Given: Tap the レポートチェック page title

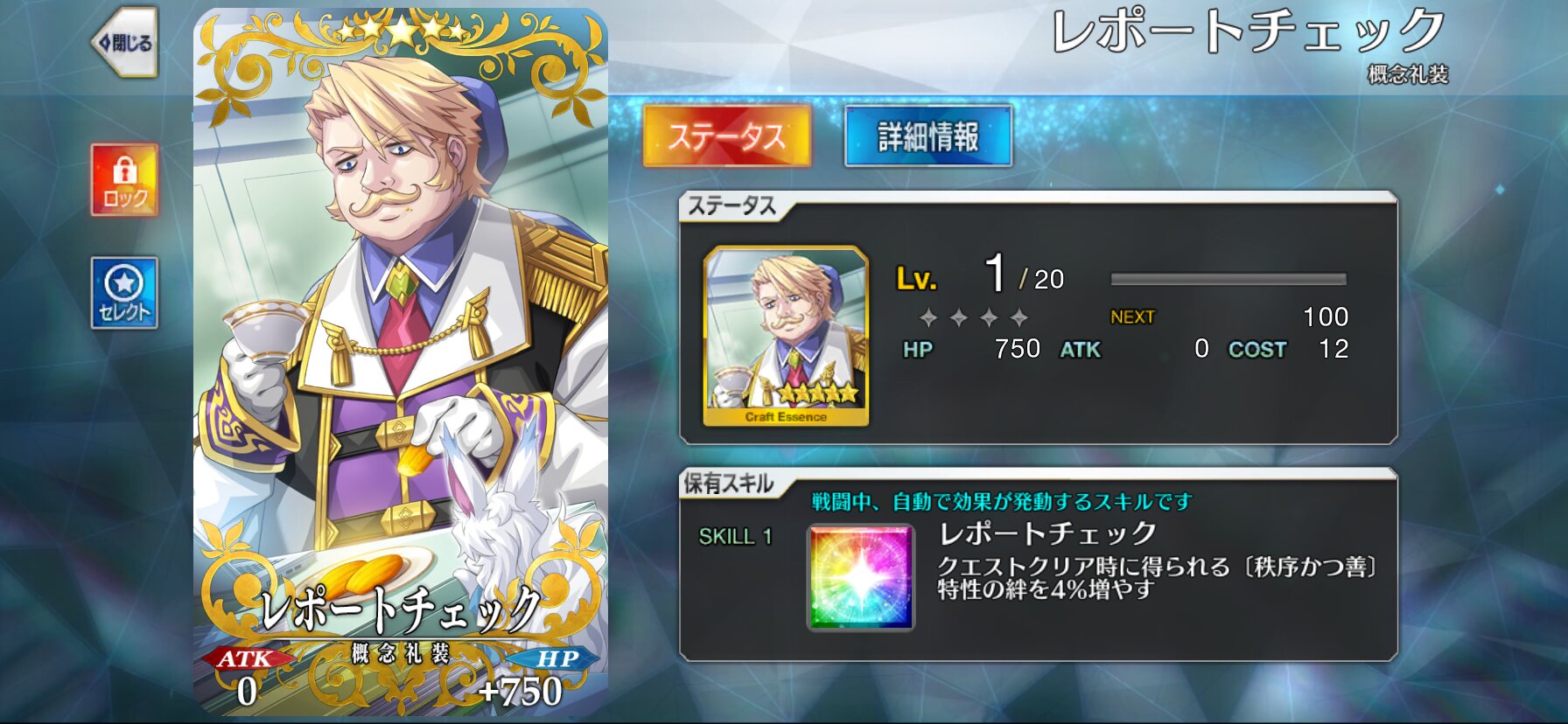Looking at the screenshot, I should [1249, 31].
